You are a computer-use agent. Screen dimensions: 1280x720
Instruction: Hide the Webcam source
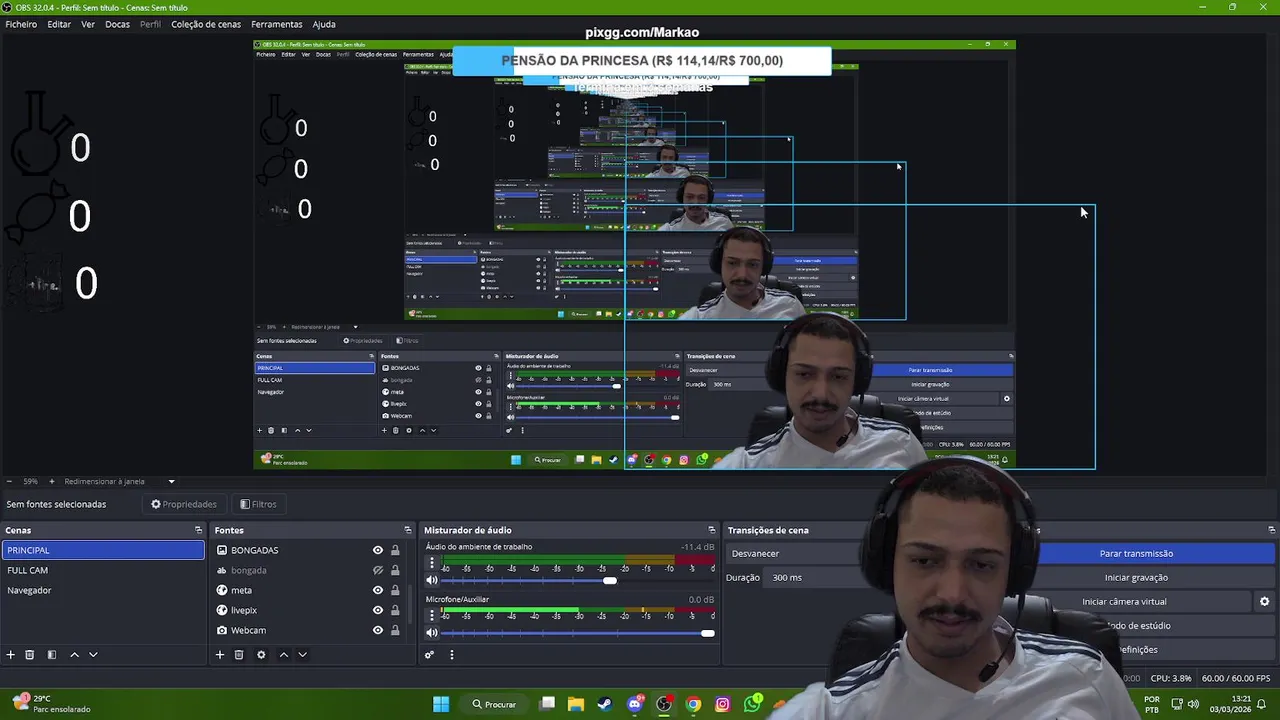coord(378,630)
